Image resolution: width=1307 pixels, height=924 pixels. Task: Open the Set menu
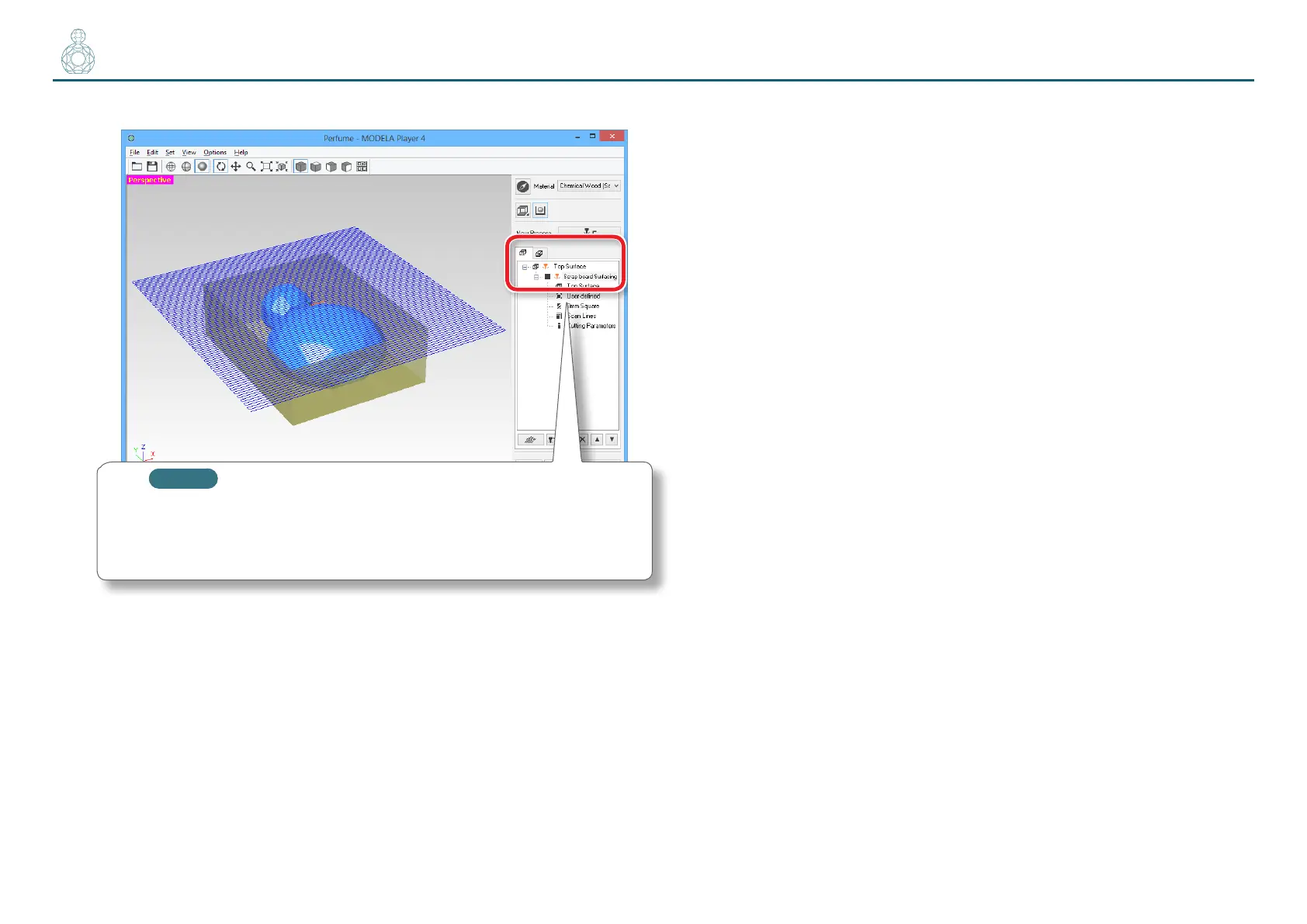[x=170, y=153]
